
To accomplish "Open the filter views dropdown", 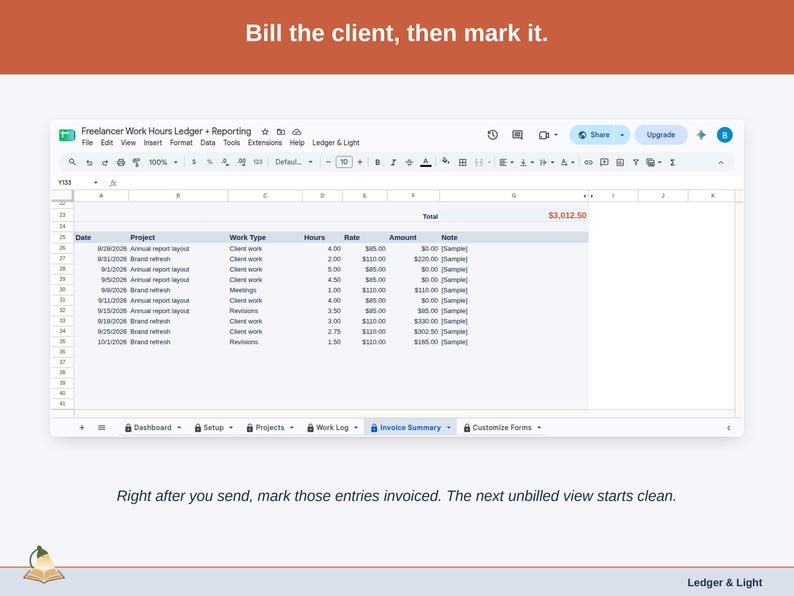I will [x=654, y=163].
